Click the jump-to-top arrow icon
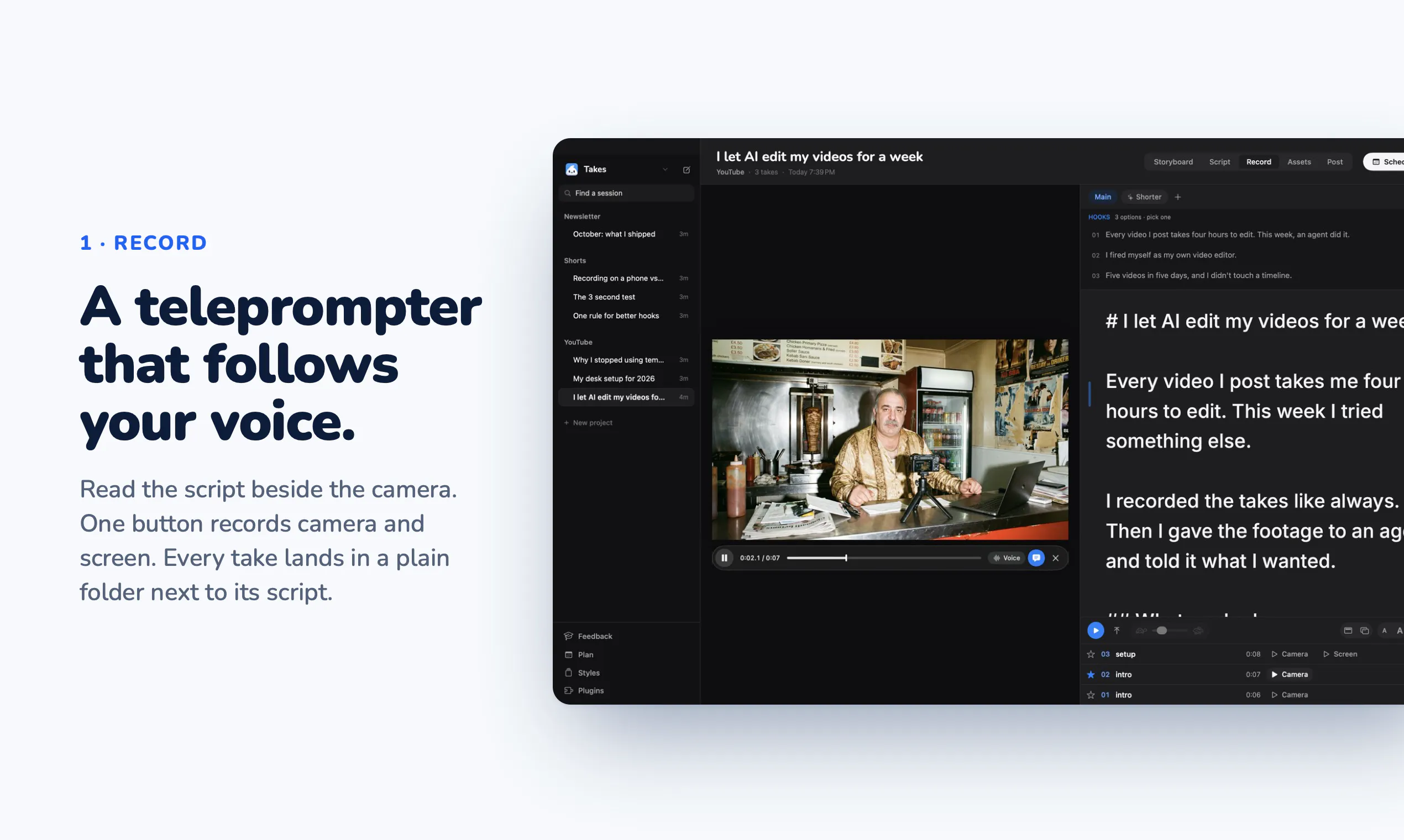1404x840 pixels. coord(1117,631)
